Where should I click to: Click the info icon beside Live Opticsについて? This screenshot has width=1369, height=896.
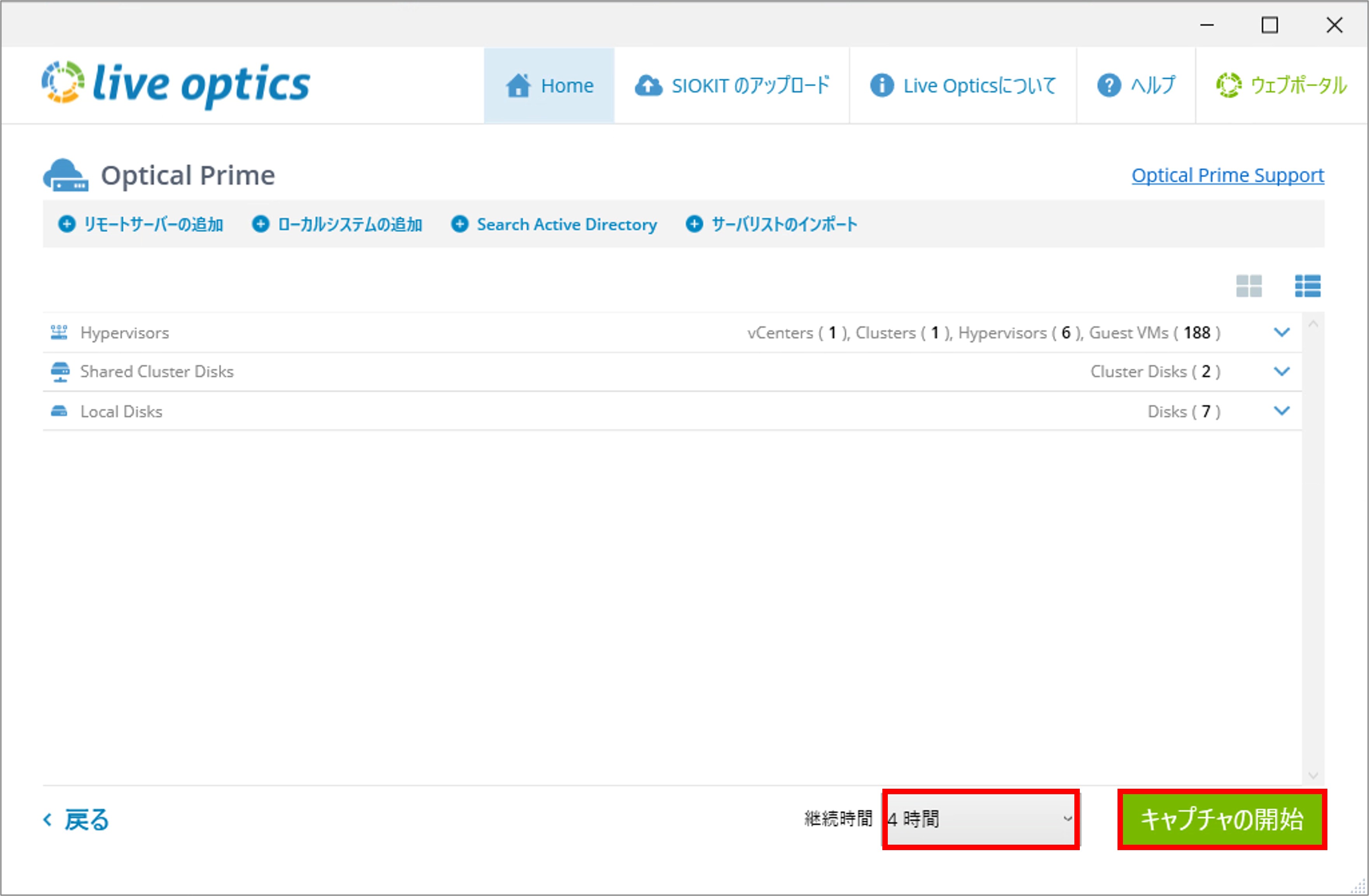882,86
